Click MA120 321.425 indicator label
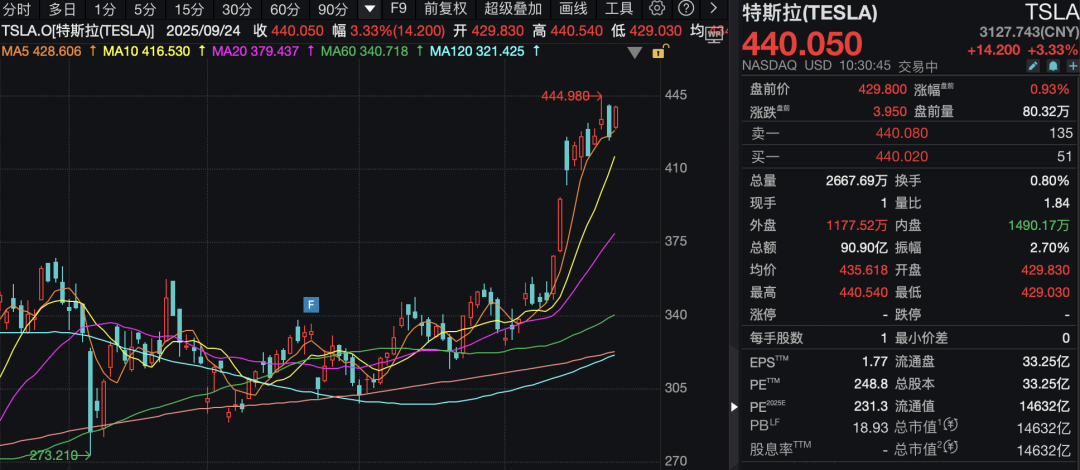 pyautogui.click(x=478, y=51)
